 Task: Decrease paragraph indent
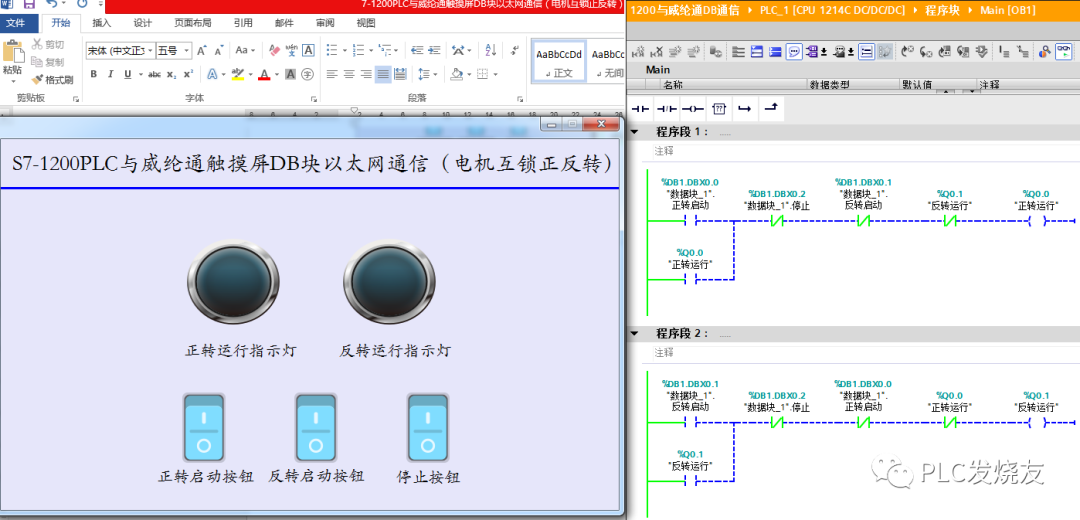click(x=417, y=50)
